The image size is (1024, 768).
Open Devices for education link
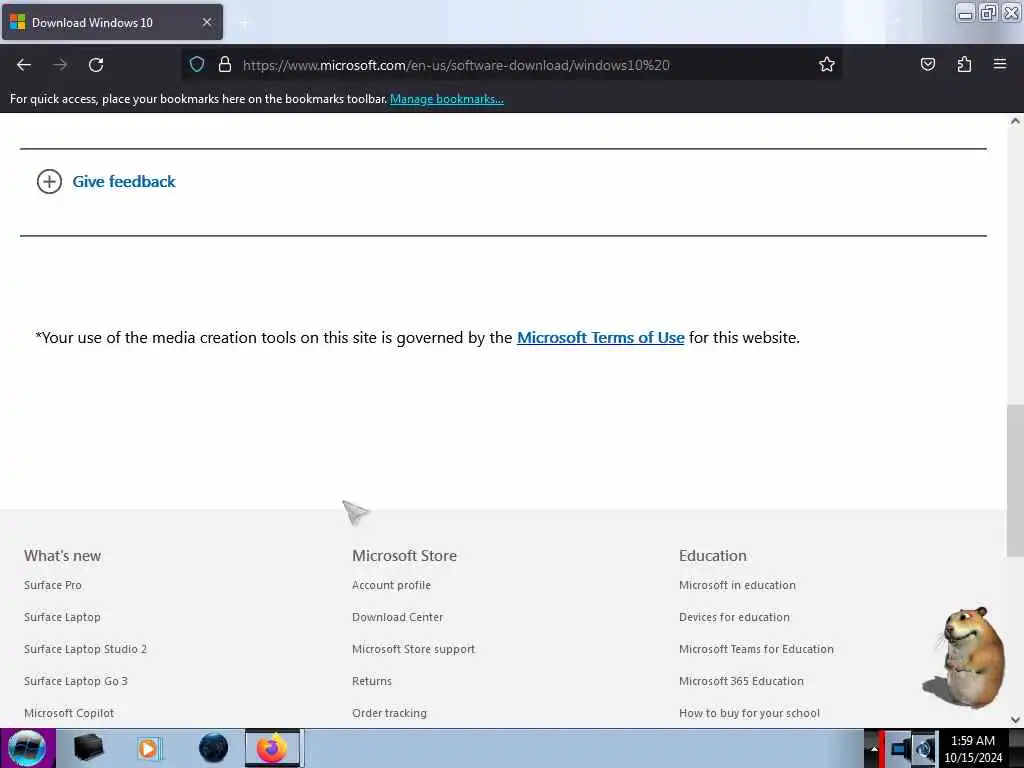click(734, 617)
